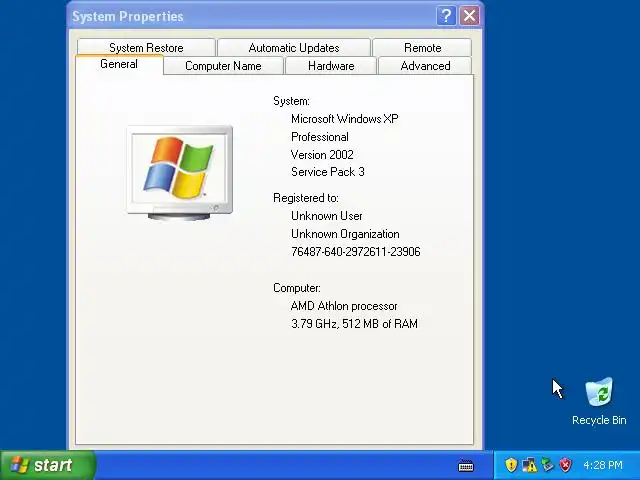Open the Hardware tab
The height and width of the screenshot is (480, 640).
click(x=331, y=66)
